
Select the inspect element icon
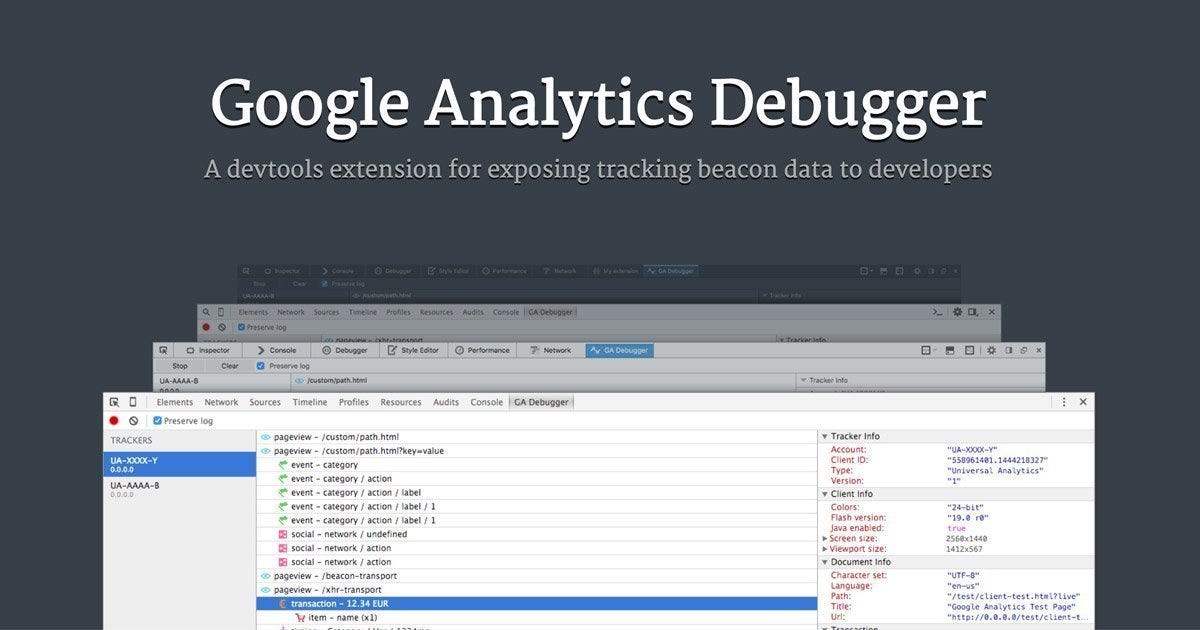coord(114,401)
